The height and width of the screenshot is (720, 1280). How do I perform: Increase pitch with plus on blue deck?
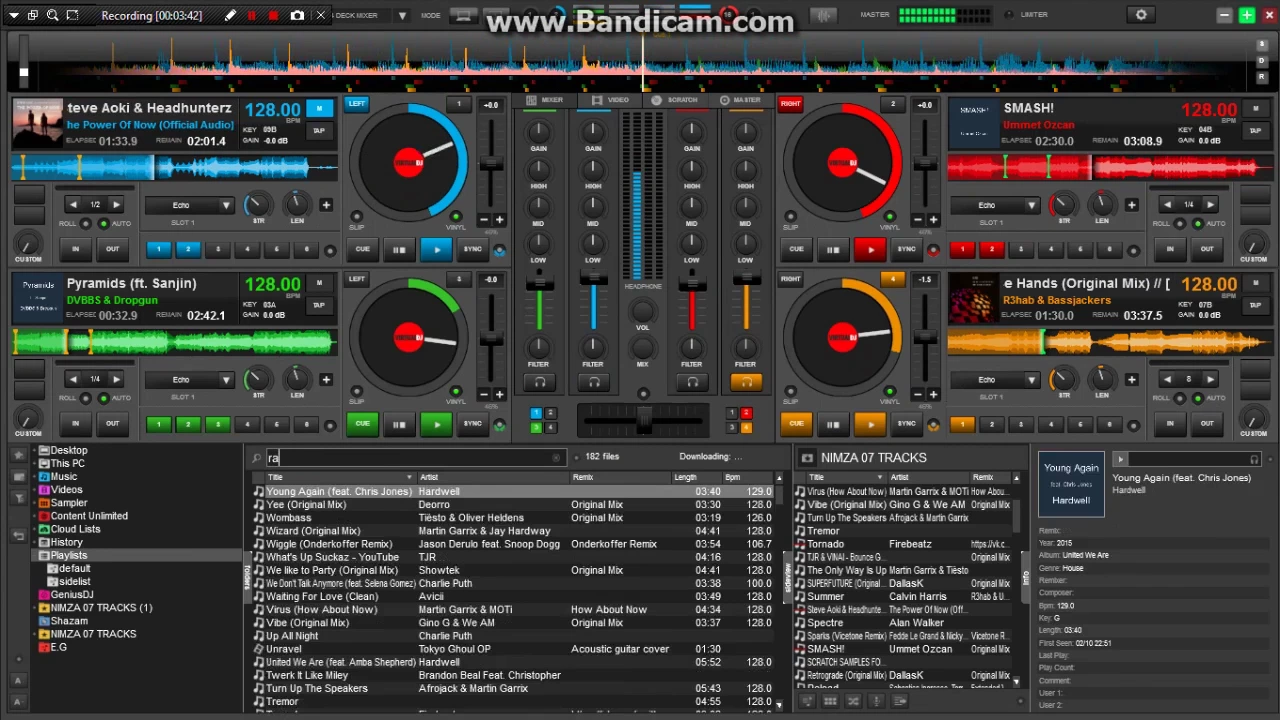point(499,219)
